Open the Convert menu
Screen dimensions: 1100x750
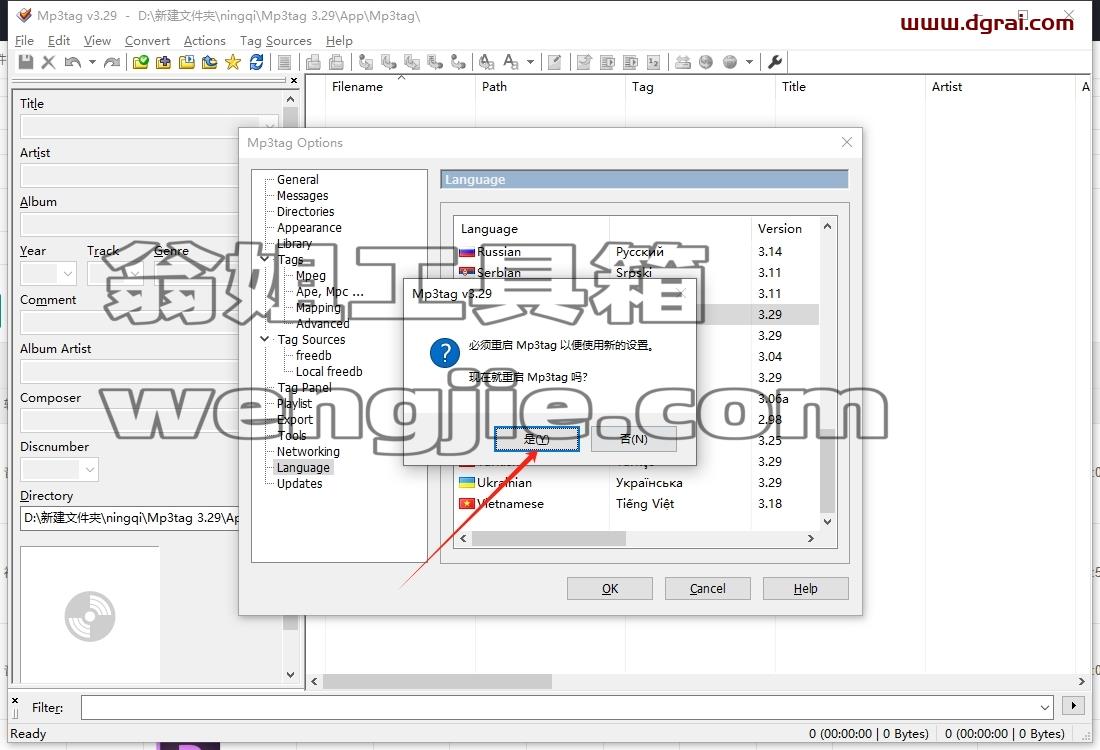(147, 41)
